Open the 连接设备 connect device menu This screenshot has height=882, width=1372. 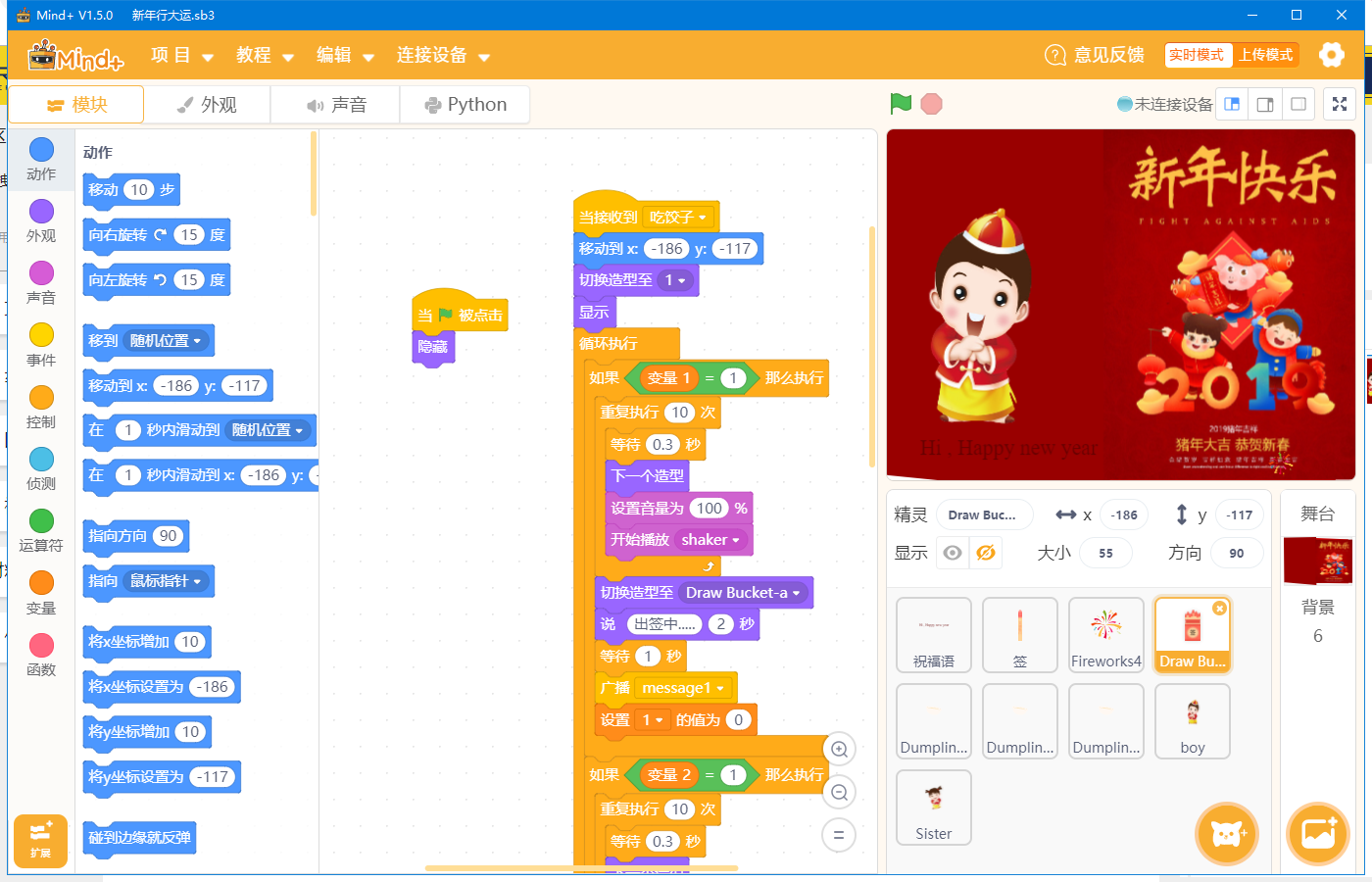point(443,55)
